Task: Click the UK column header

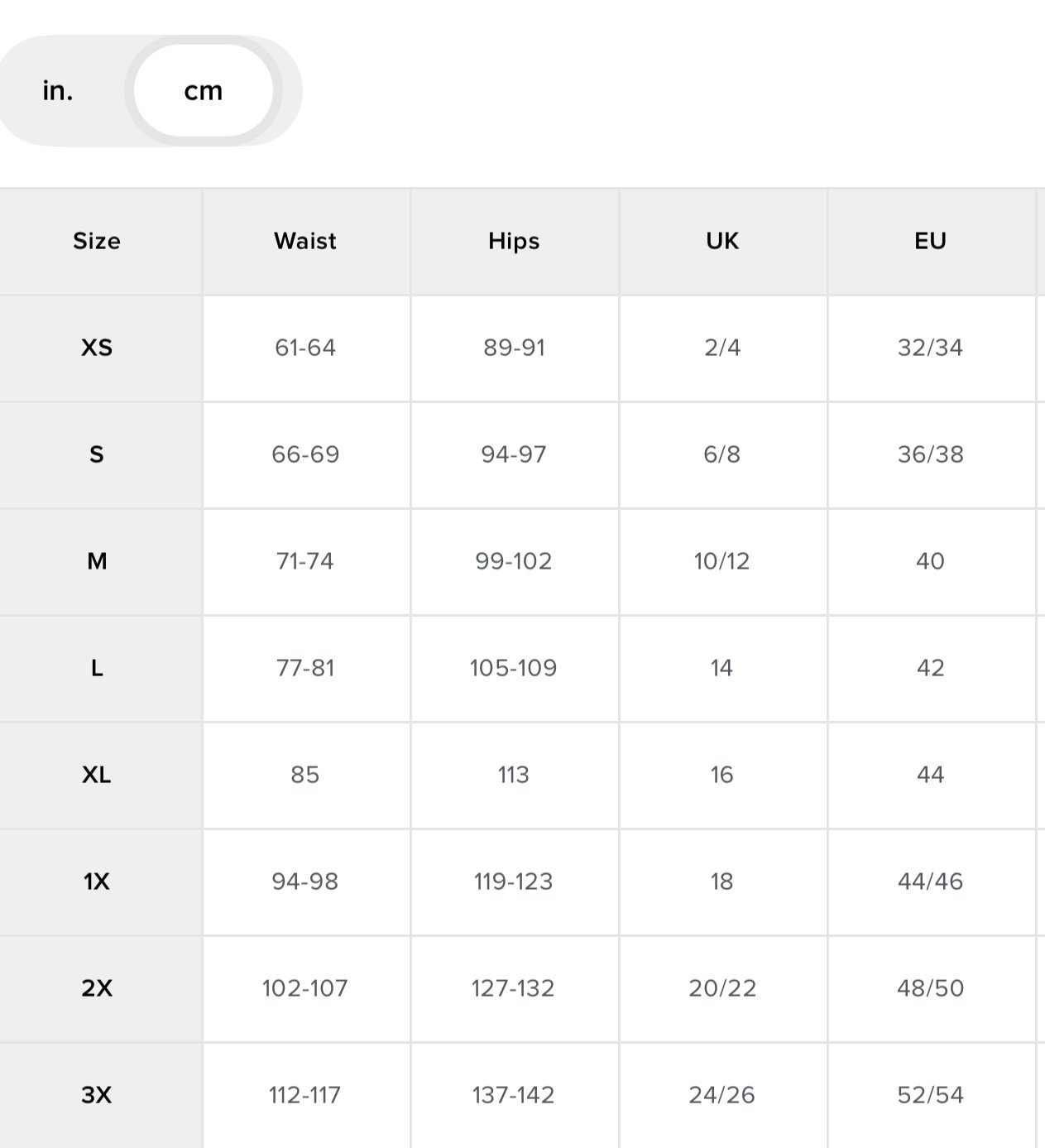Action: (722, 241)
